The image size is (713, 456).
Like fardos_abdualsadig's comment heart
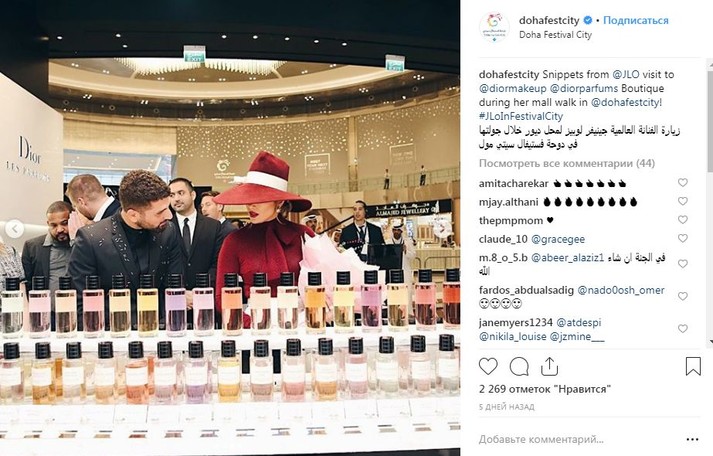tap(683, 296)
